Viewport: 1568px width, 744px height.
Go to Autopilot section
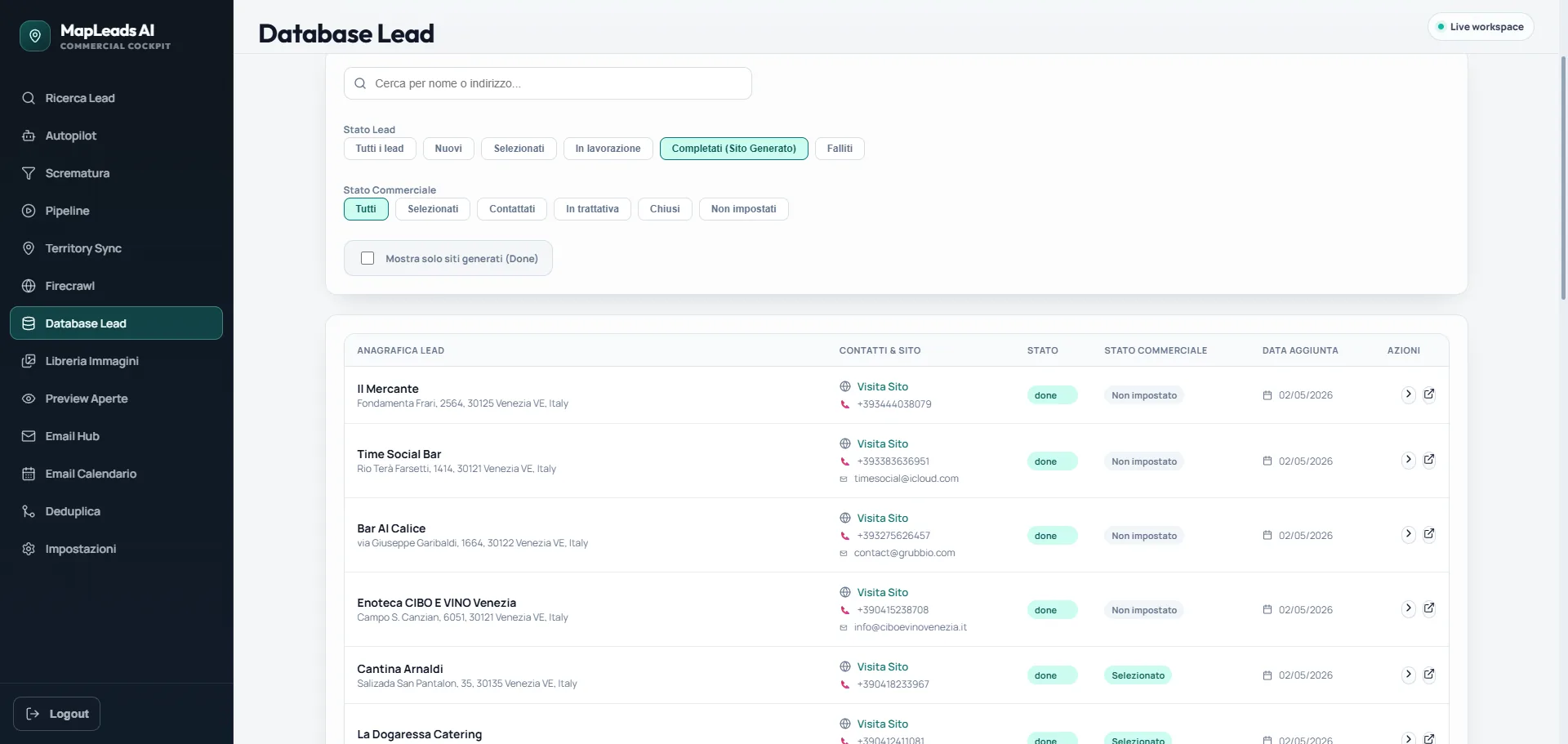(116, 136)
